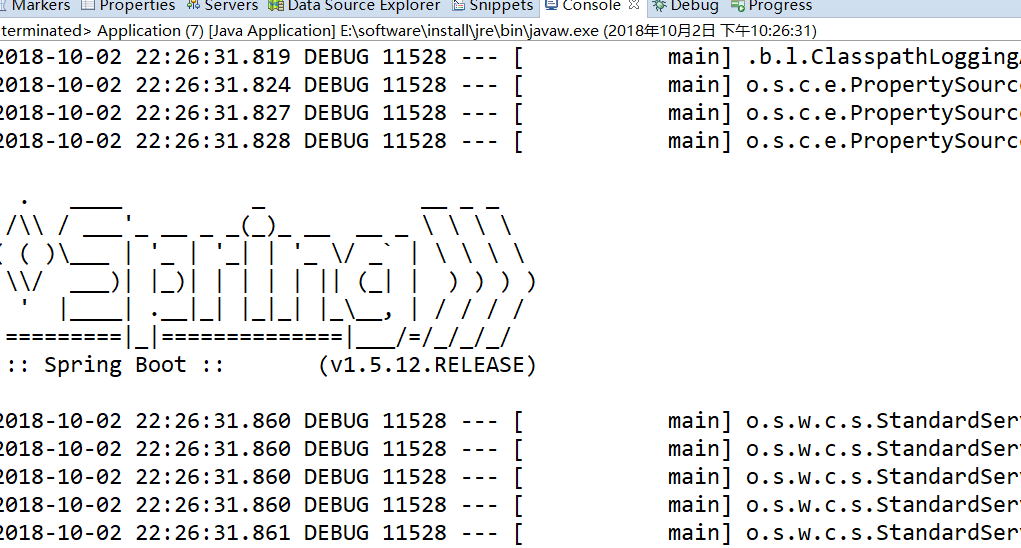Click the version text (v1.5.12.RELEASE)
This screenshot has height=548, width=1021.
tap(427, 365)
